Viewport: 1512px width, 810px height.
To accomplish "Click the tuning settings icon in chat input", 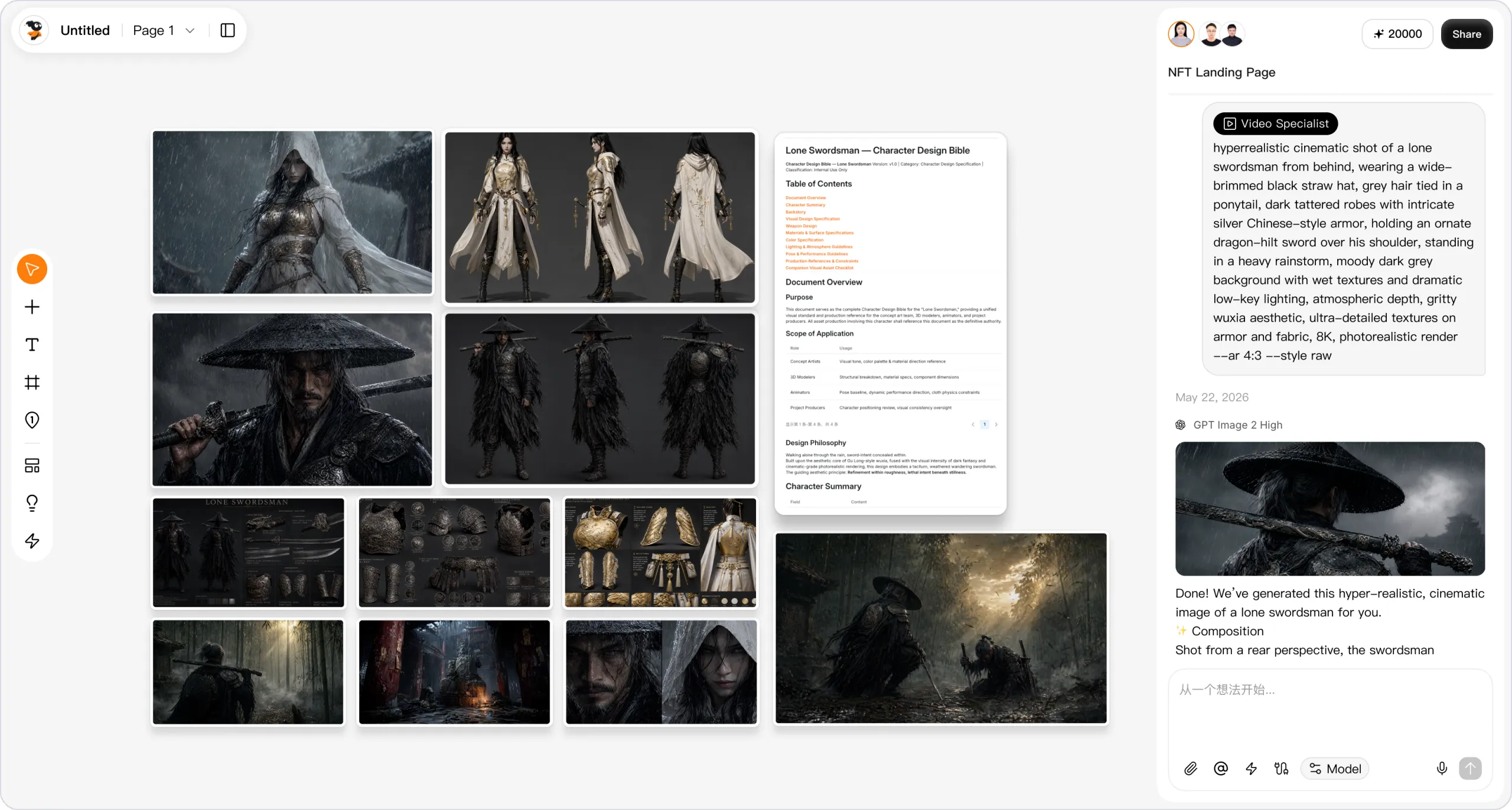I will (x=1281, y=769).
